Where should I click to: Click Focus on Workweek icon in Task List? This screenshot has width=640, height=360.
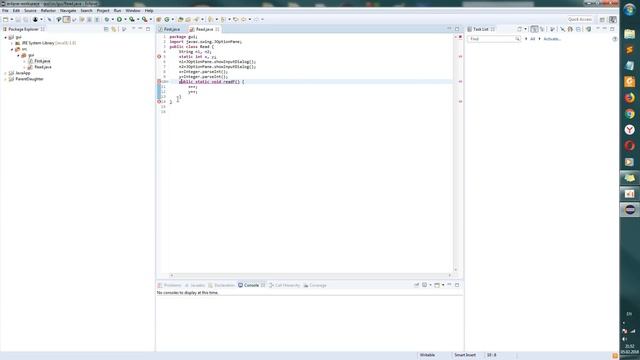tap(552, 29)
